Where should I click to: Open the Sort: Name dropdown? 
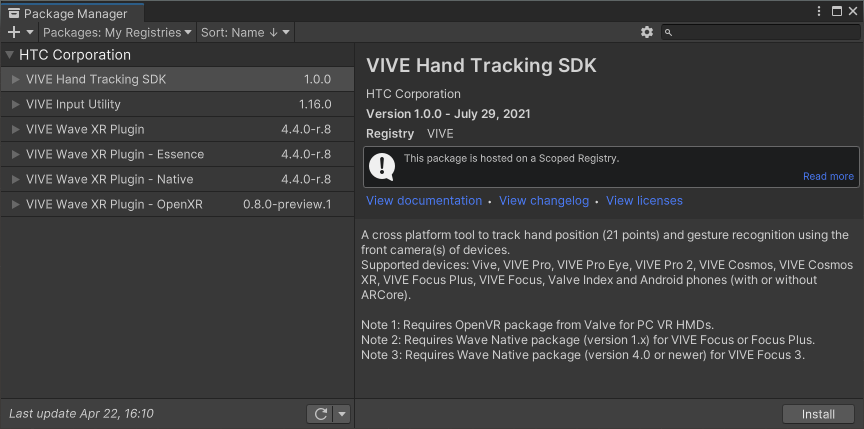coord(245,32)
